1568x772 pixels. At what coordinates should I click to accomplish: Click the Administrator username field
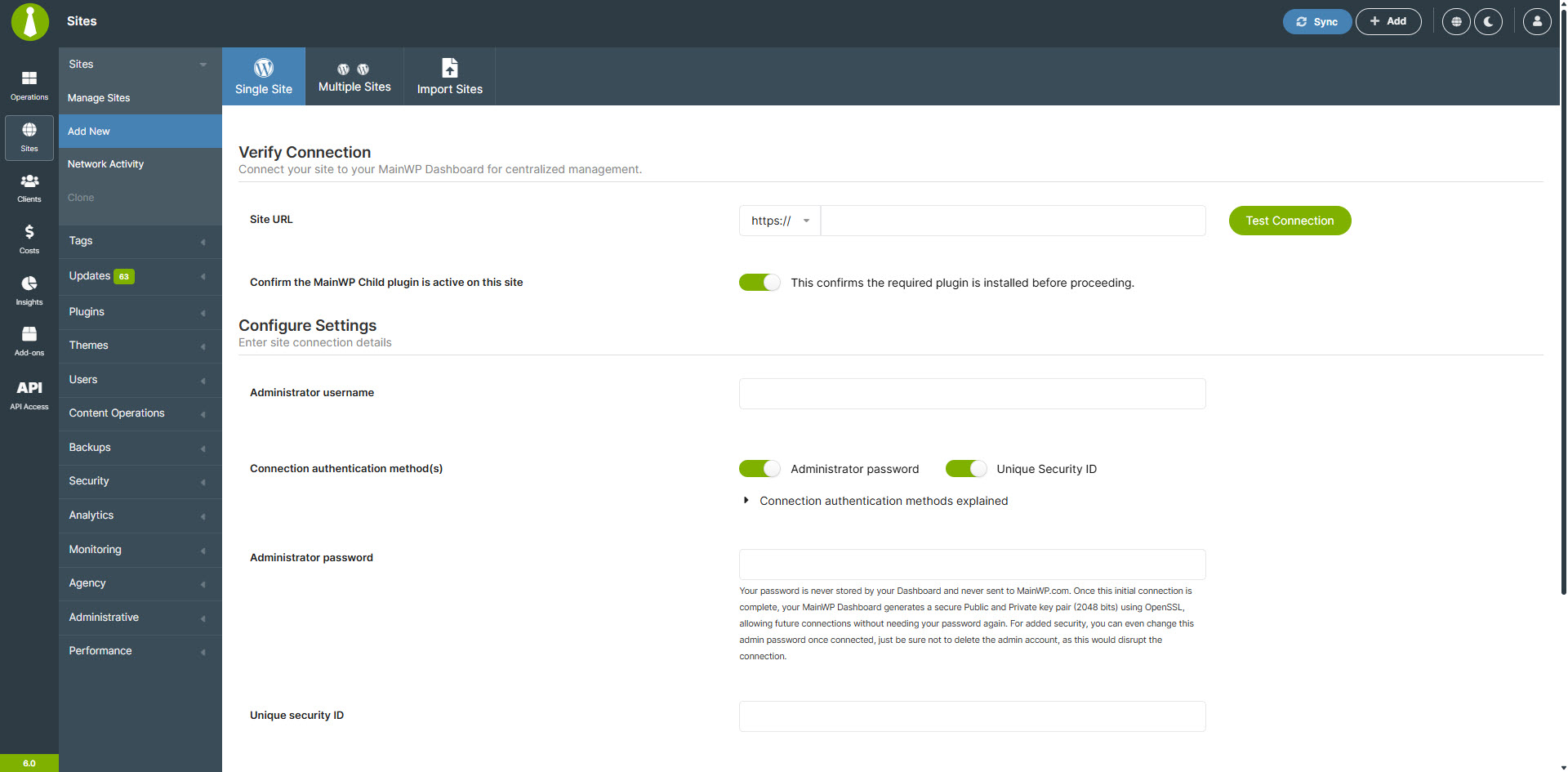[972, 393]
